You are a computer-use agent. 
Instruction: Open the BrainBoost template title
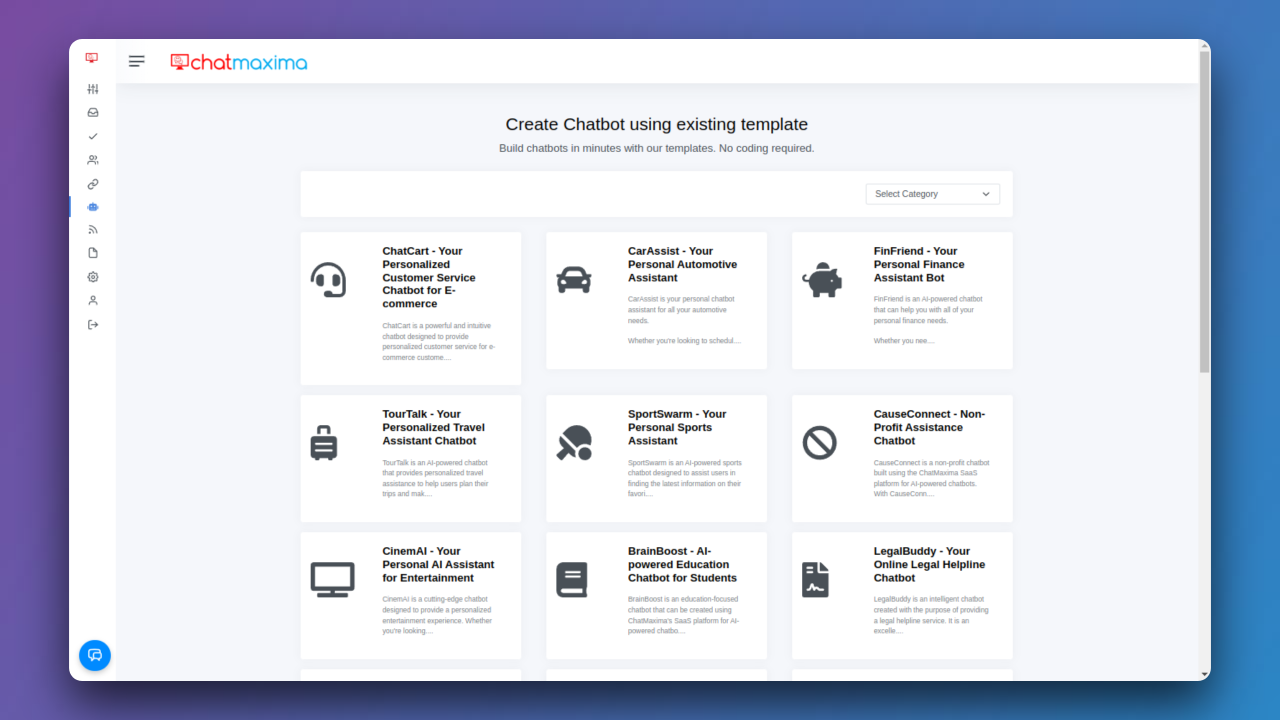(682, 564)
